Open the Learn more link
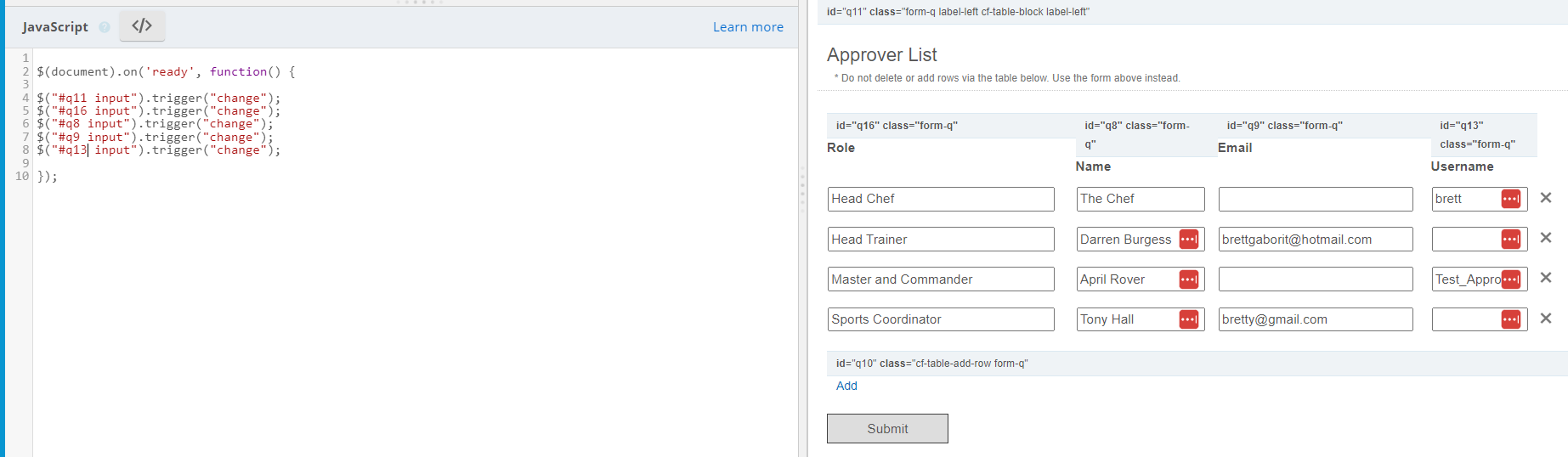This screenshot has width=1568, height=457. coord(748,27)
